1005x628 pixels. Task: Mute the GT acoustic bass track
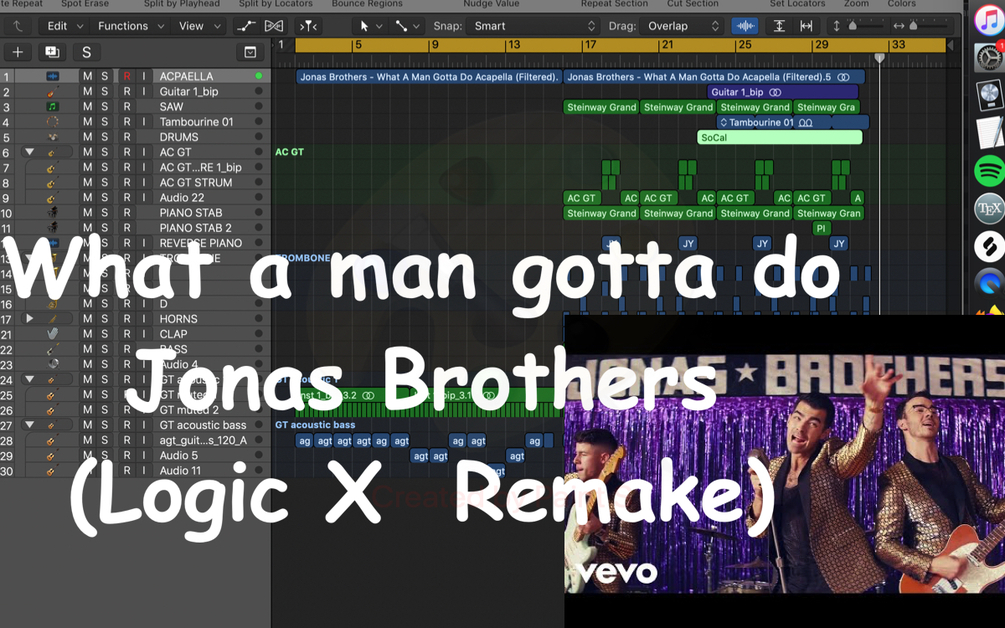point(87,425)
